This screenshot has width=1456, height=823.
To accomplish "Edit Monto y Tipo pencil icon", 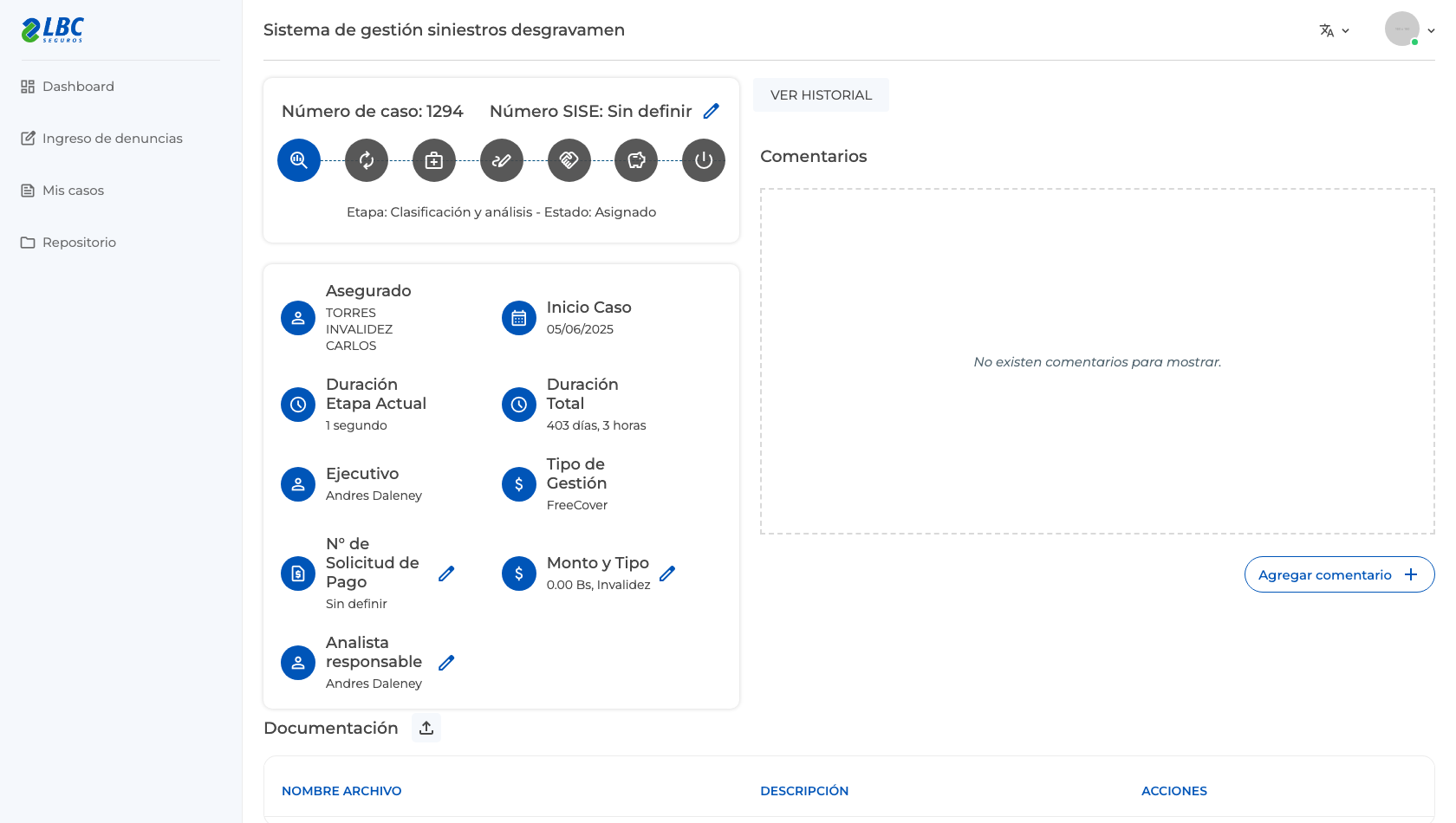I will (667, 574).
